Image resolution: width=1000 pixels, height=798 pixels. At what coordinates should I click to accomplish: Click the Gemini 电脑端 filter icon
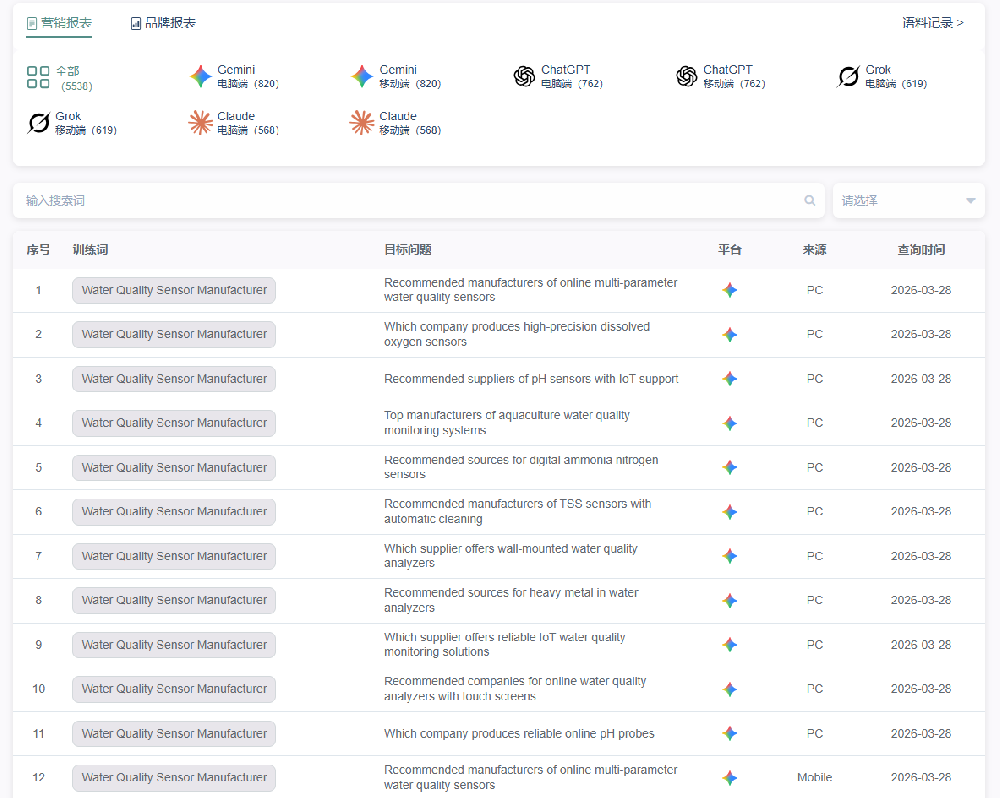(x=201, y=76)
